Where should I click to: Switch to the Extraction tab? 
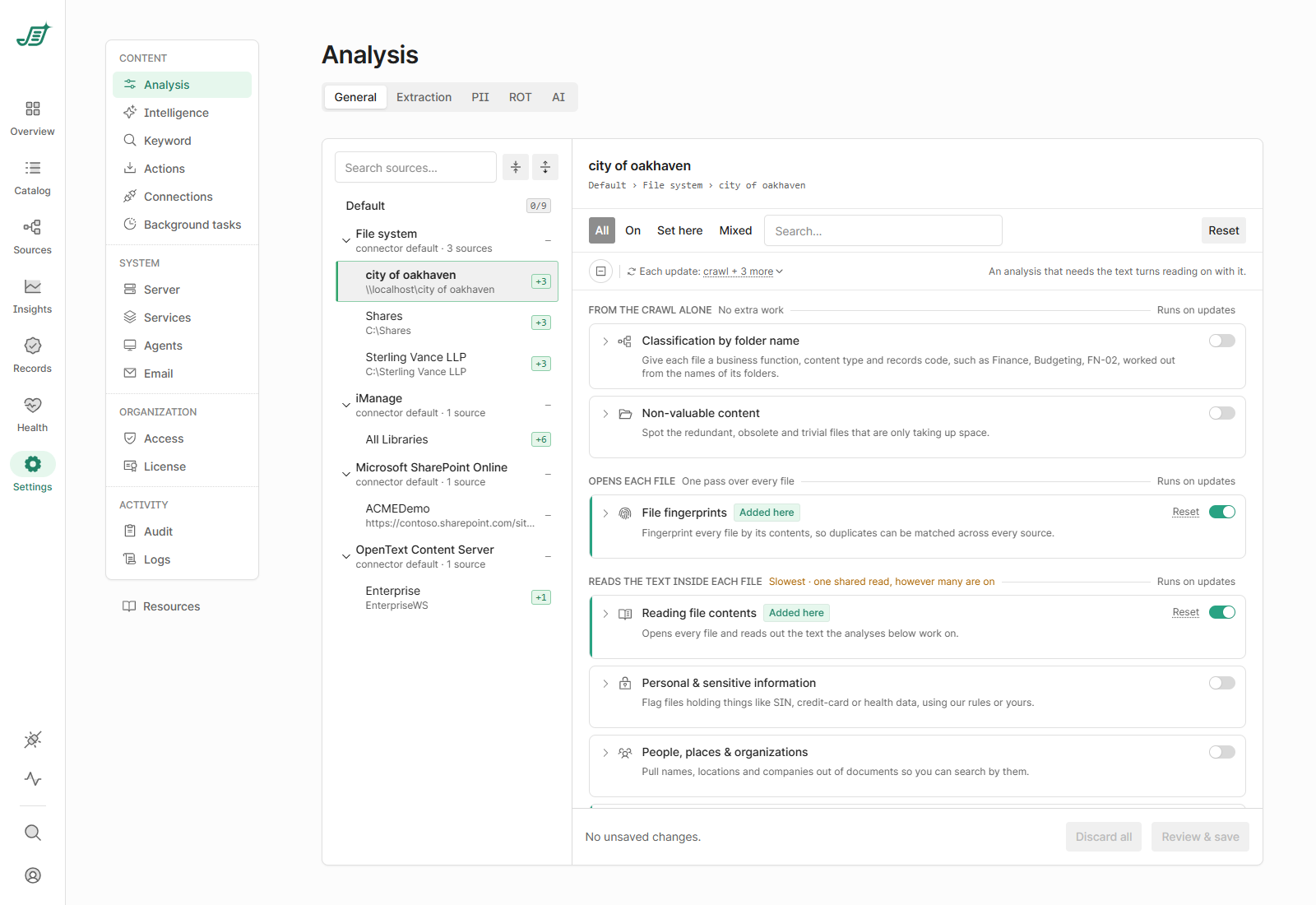(424, 97)
